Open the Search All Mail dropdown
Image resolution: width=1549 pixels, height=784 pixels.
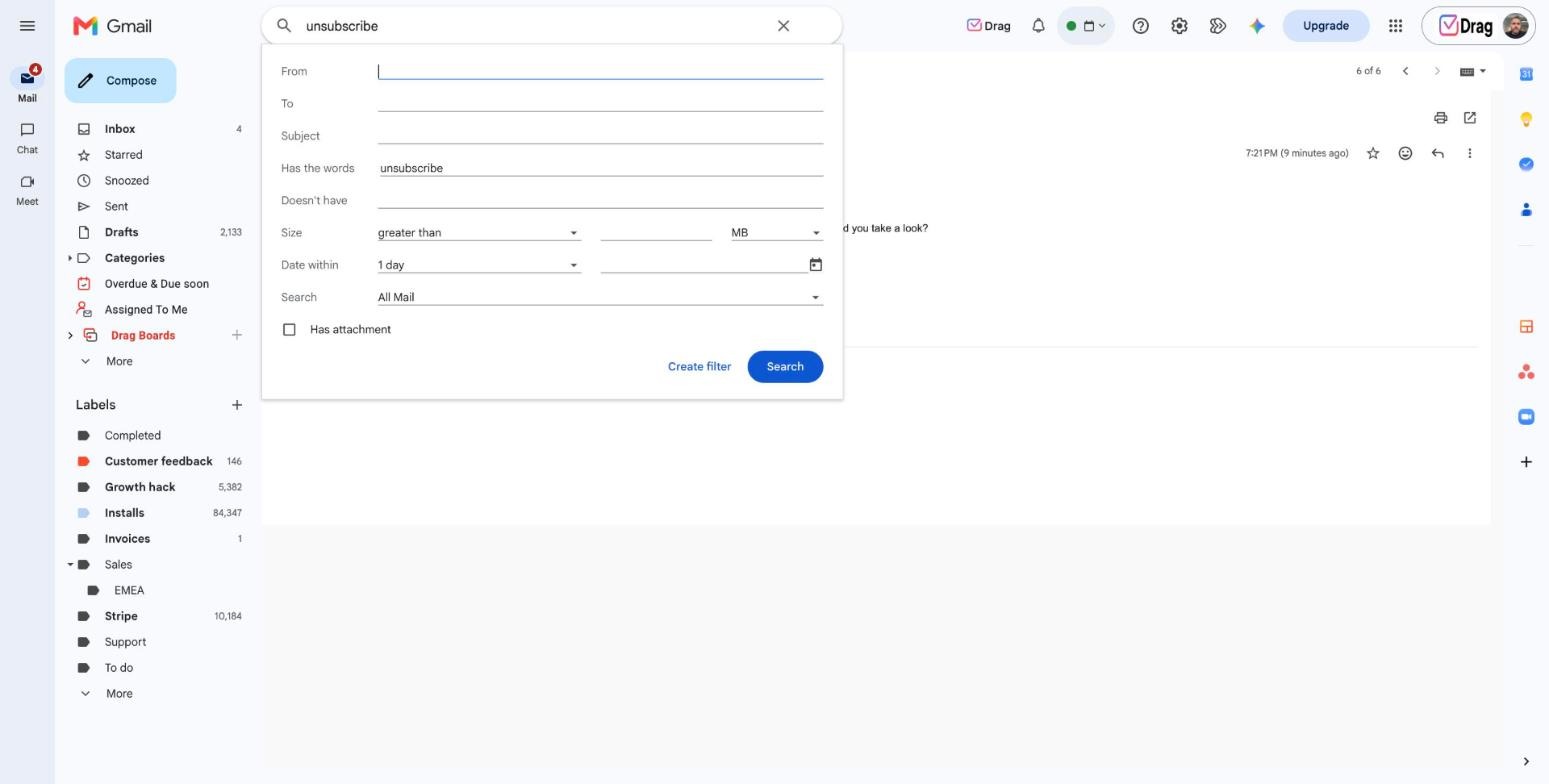coord(600,297)
